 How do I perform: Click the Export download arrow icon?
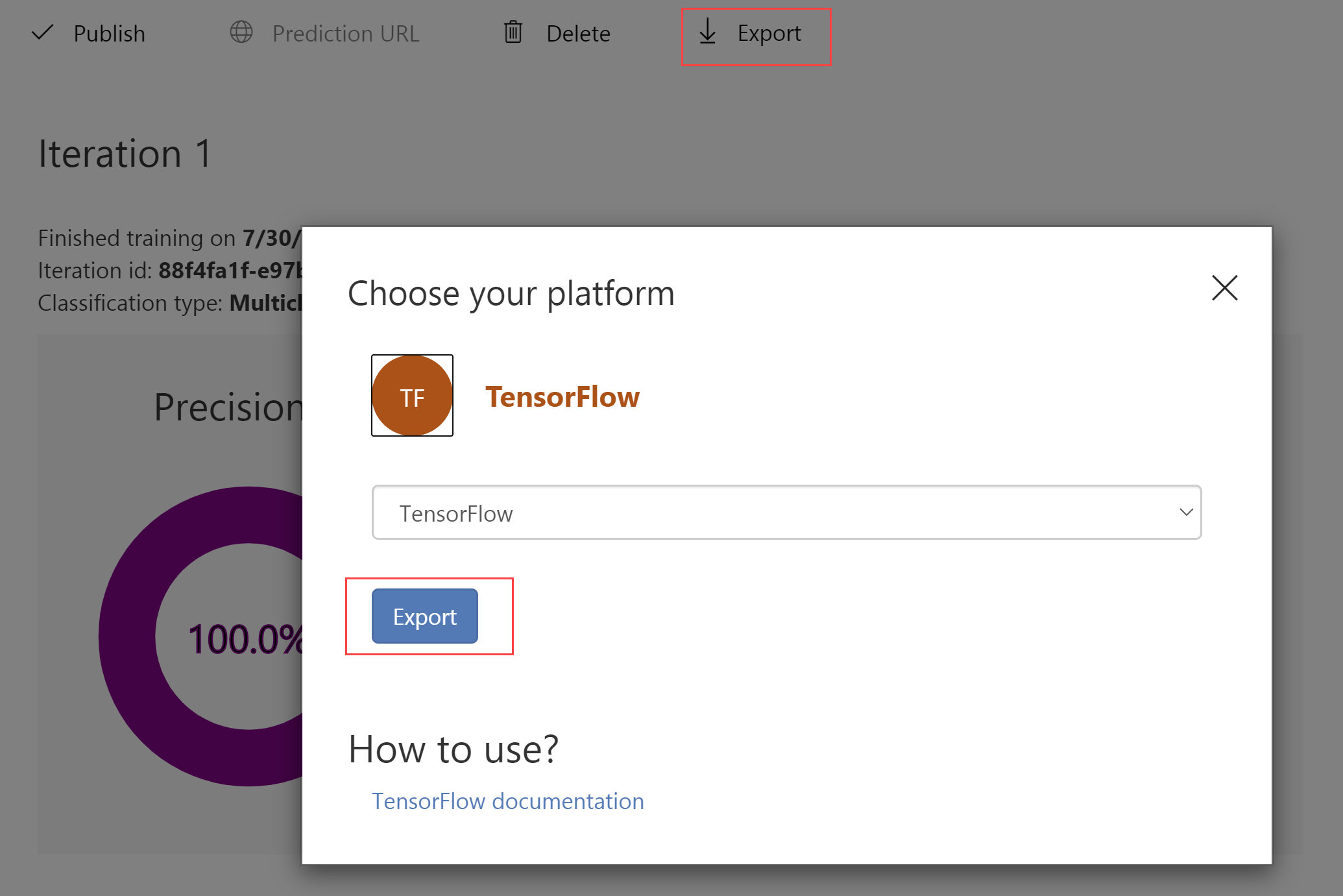[x=708, y=31]
